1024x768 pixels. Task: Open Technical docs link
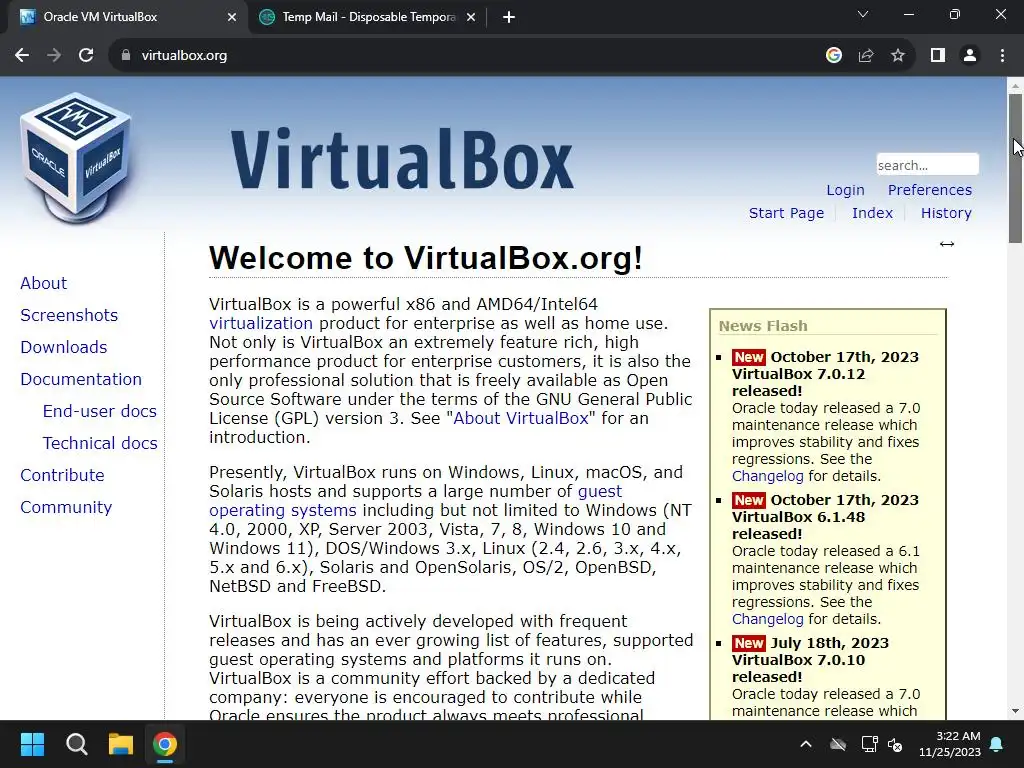click(100, 443)
